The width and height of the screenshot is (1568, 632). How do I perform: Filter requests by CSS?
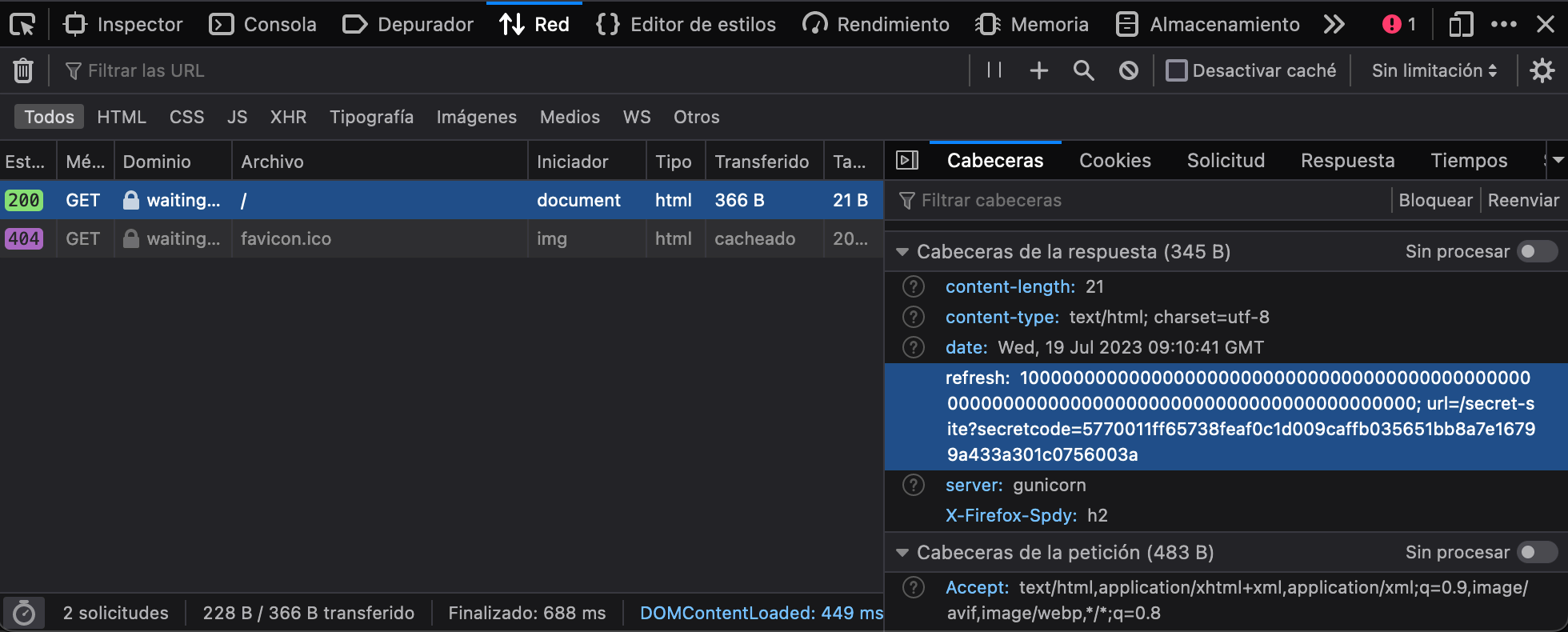tap(186, 117)
